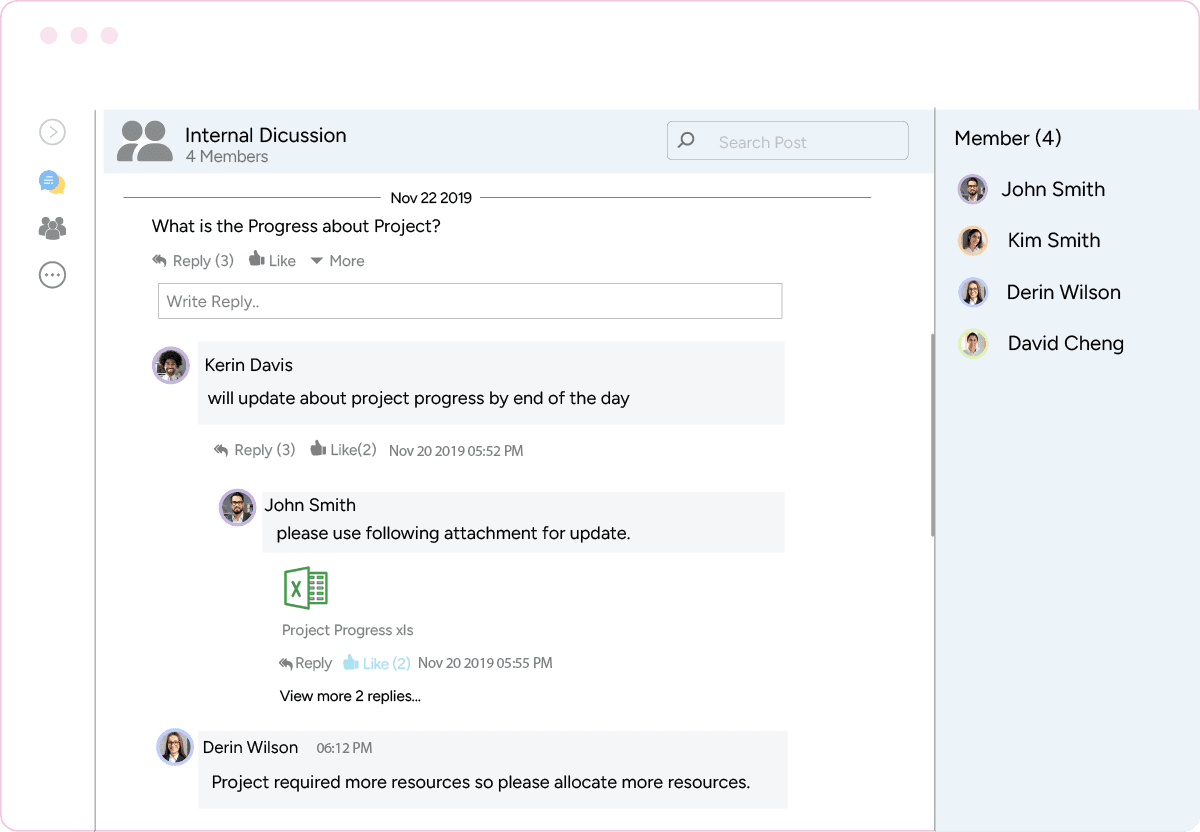Open Kerin Davis's profile avatar
The image size is (1200, 832).
coord(170,365)
